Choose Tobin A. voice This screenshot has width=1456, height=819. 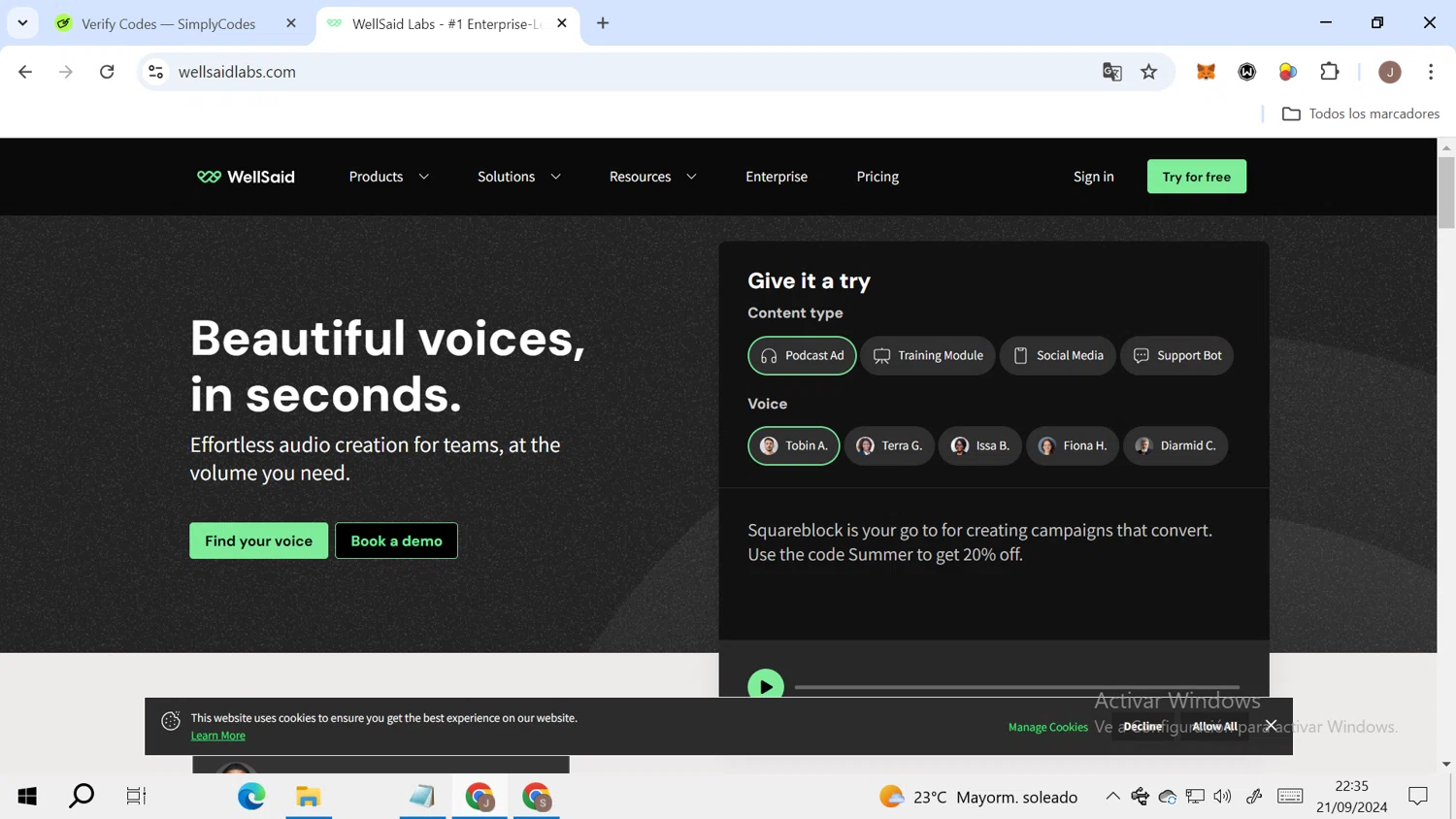pyautogui.click(x=793, y=445)
